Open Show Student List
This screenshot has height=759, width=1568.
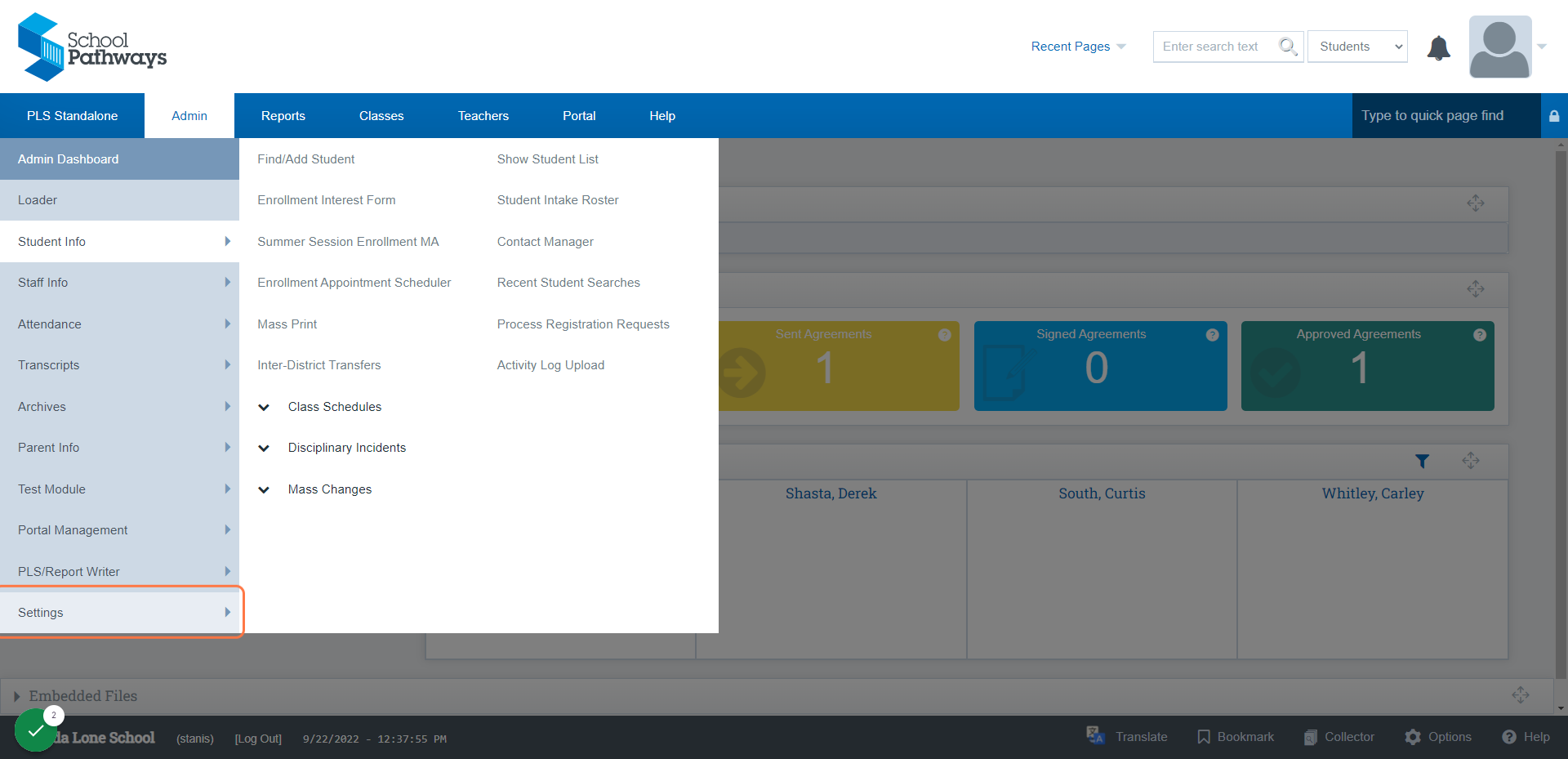point(548,159)
